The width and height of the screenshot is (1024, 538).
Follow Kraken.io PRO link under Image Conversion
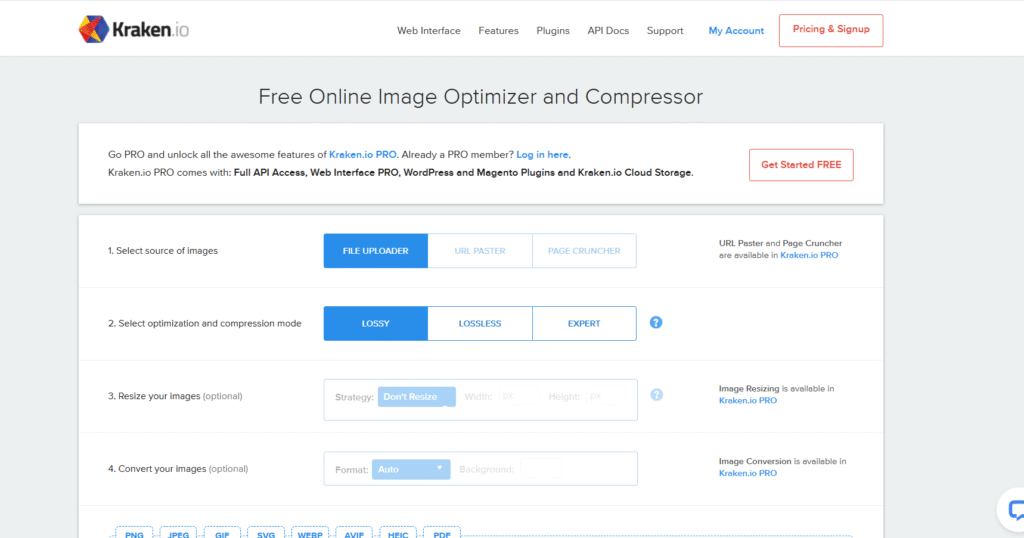[x=748, y=473]
